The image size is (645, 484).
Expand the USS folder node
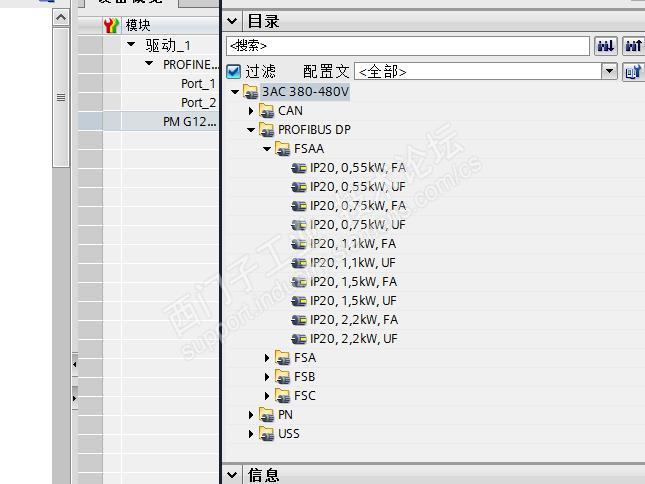251,433
